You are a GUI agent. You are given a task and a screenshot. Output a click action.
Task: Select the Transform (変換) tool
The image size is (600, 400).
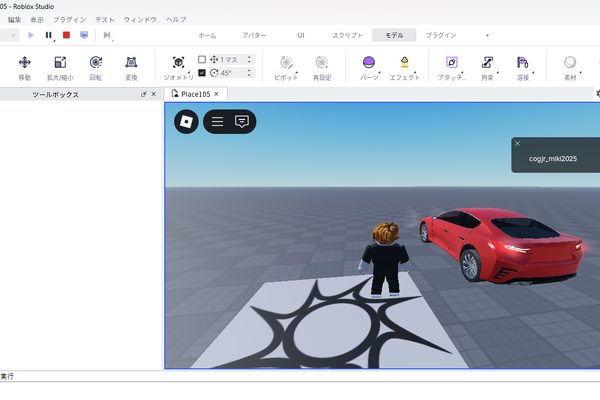[x=131, y=67]
